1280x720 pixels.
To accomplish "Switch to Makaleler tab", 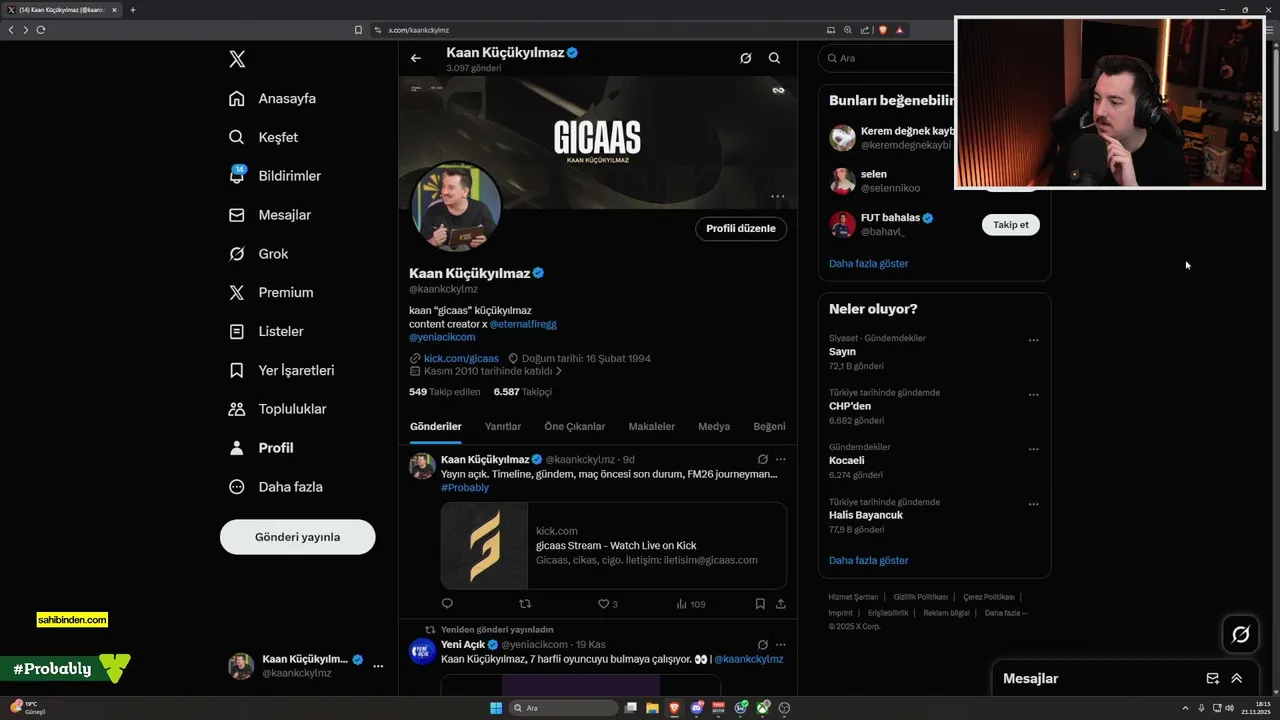I will [652, 426].
